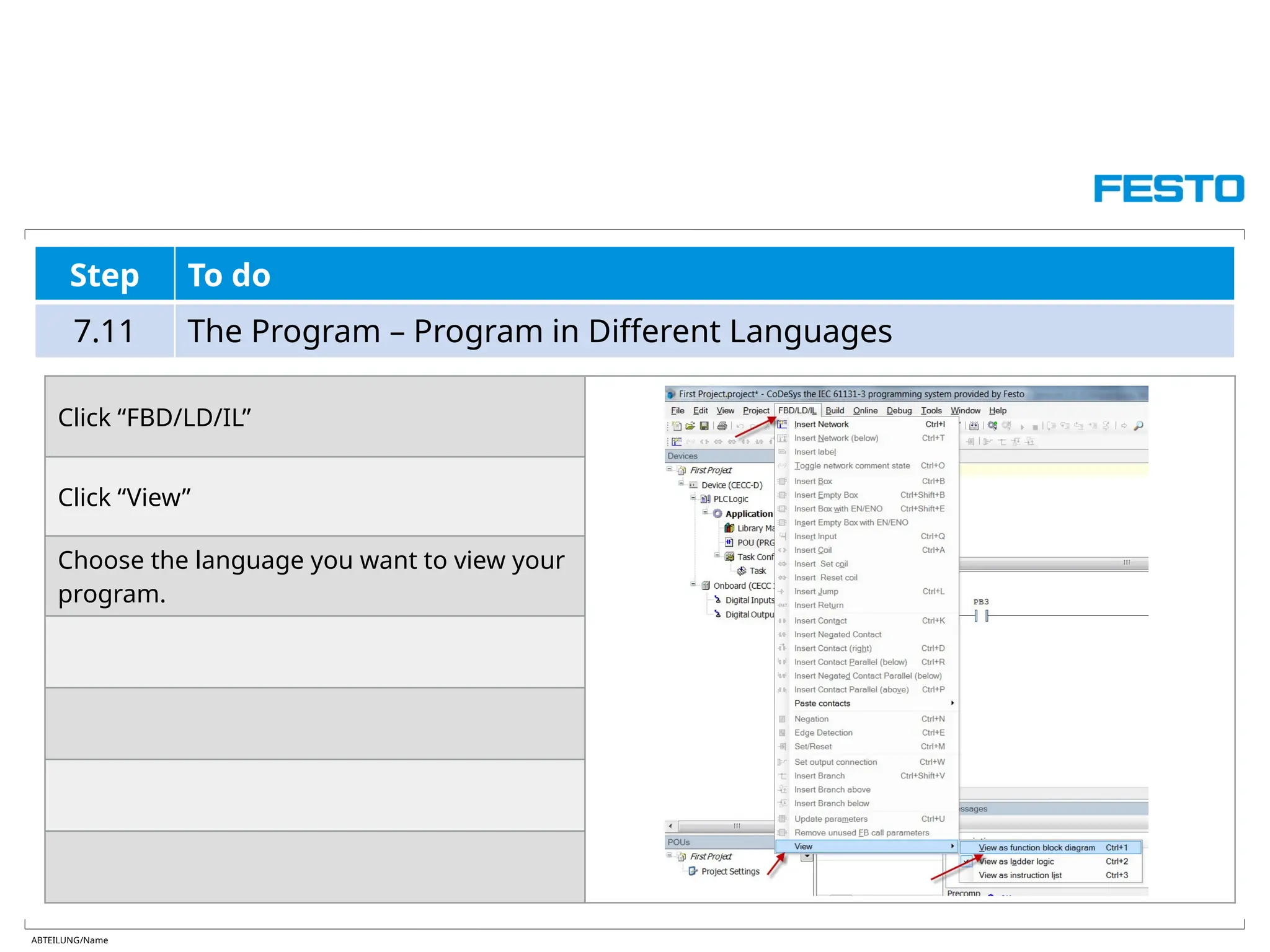
Task: Click the PLCLogic node icon
Action: [705, 499]
